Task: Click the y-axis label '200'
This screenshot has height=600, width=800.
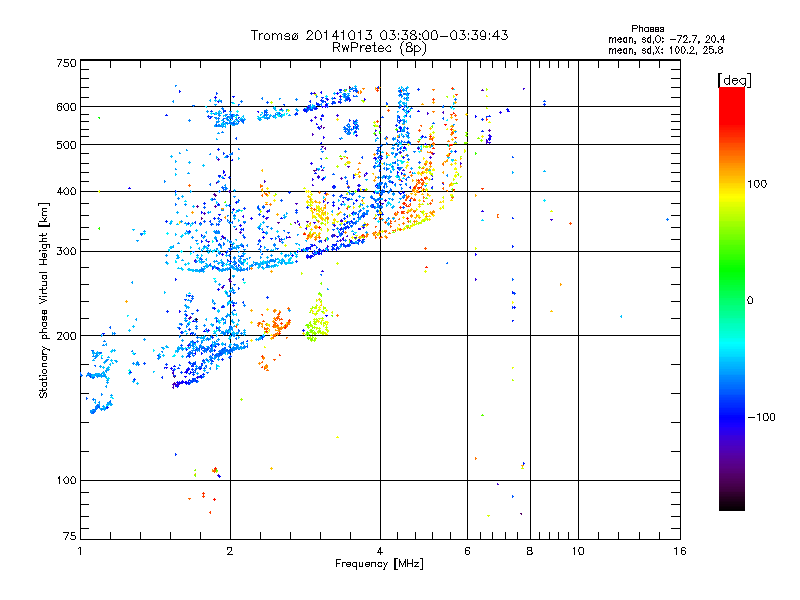Action: point(66,336)
